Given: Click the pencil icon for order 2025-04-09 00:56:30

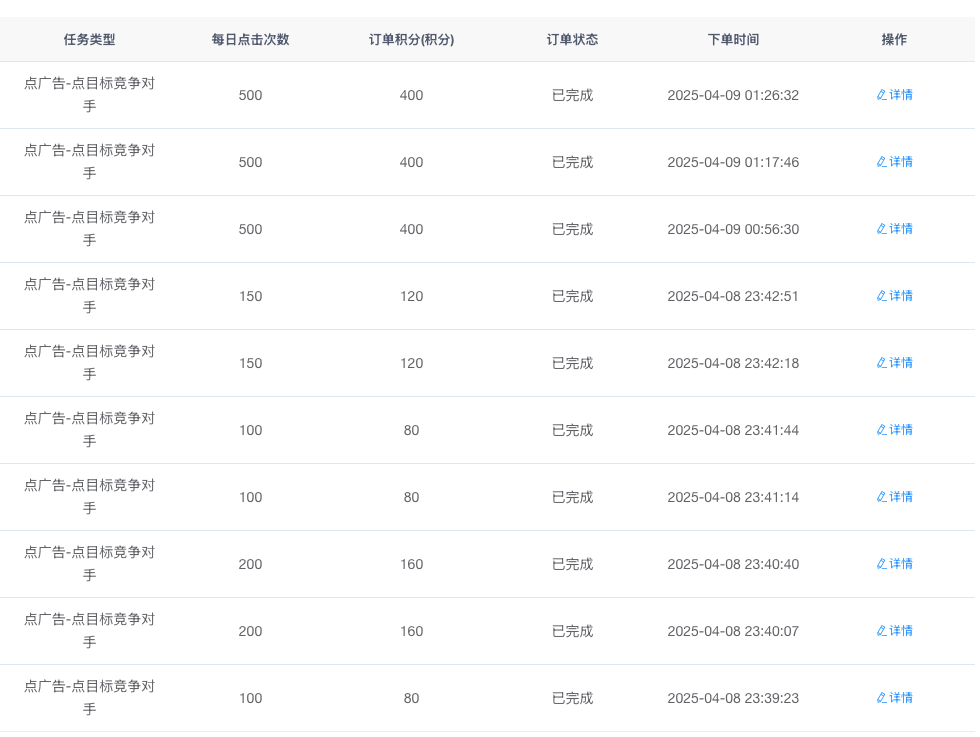Looking at the screenshot, I should coord(882,229).
